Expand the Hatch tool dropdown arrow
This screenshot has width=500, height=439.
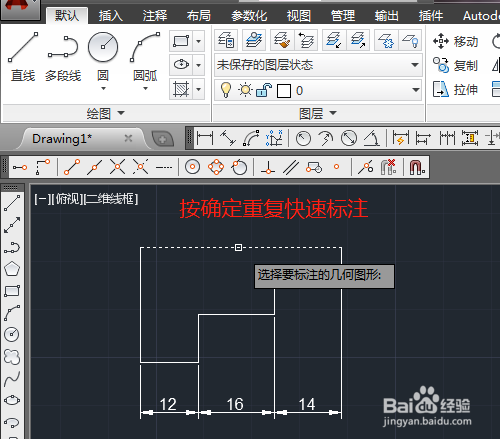[199, 89]
